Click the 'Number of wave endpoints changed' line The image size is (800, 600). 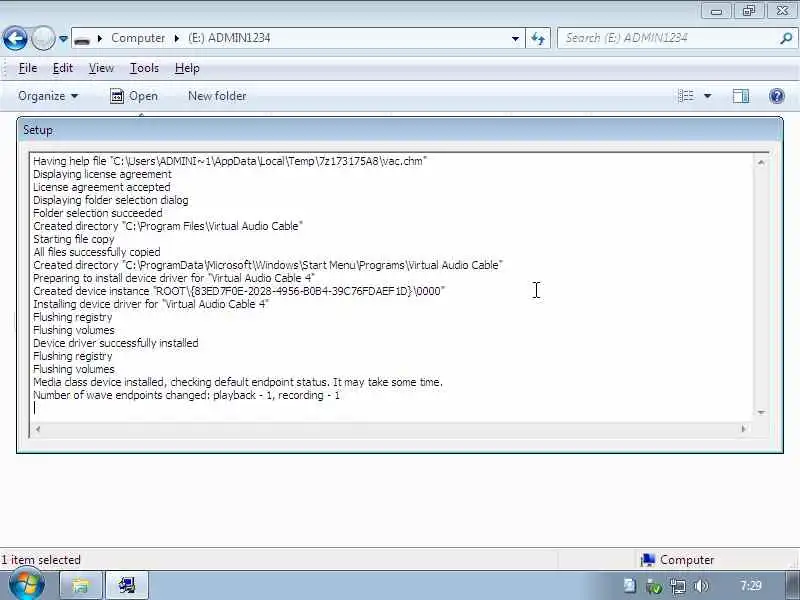186,395
